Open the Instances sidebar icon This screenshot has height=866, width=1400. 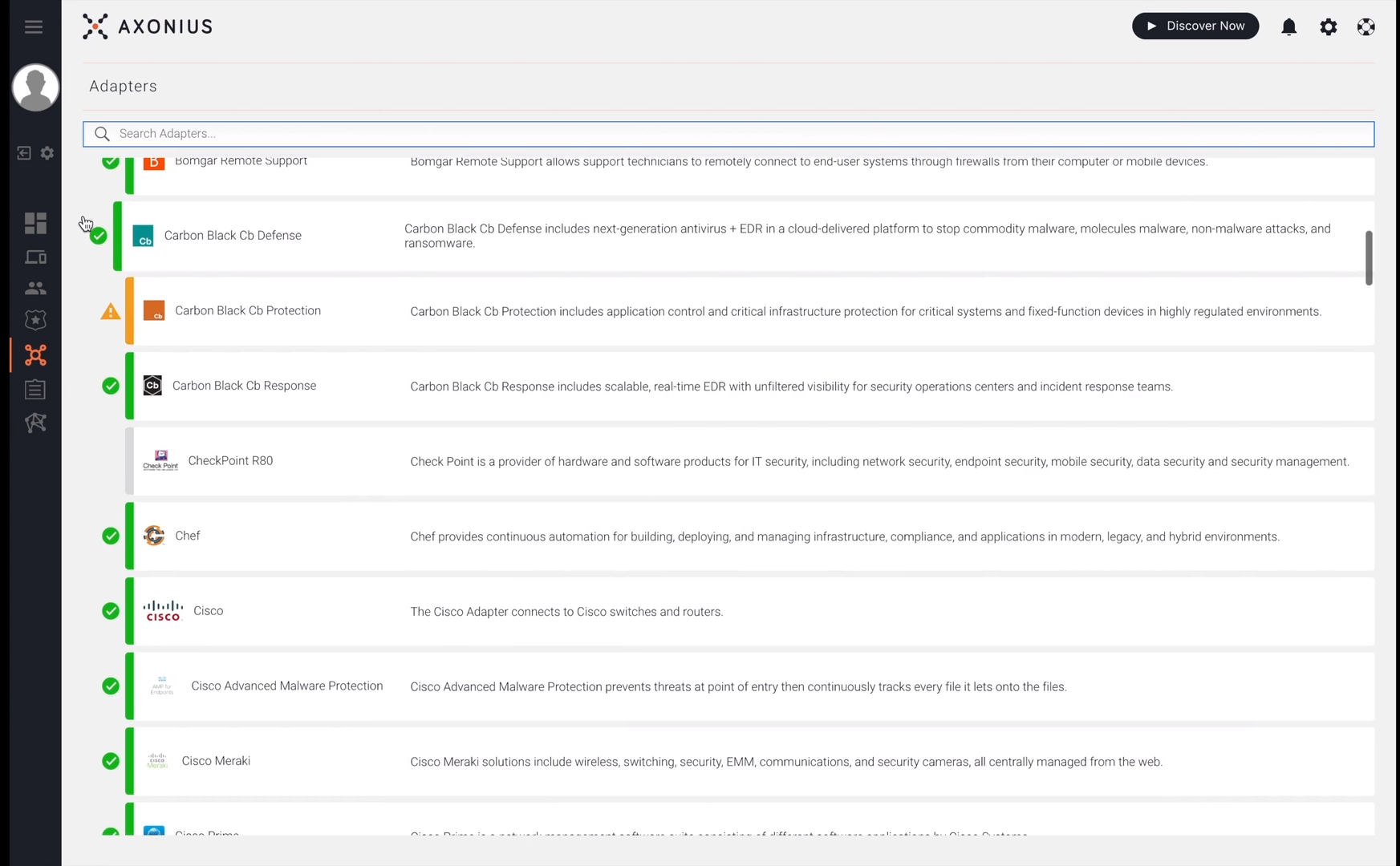click(35, 423)
